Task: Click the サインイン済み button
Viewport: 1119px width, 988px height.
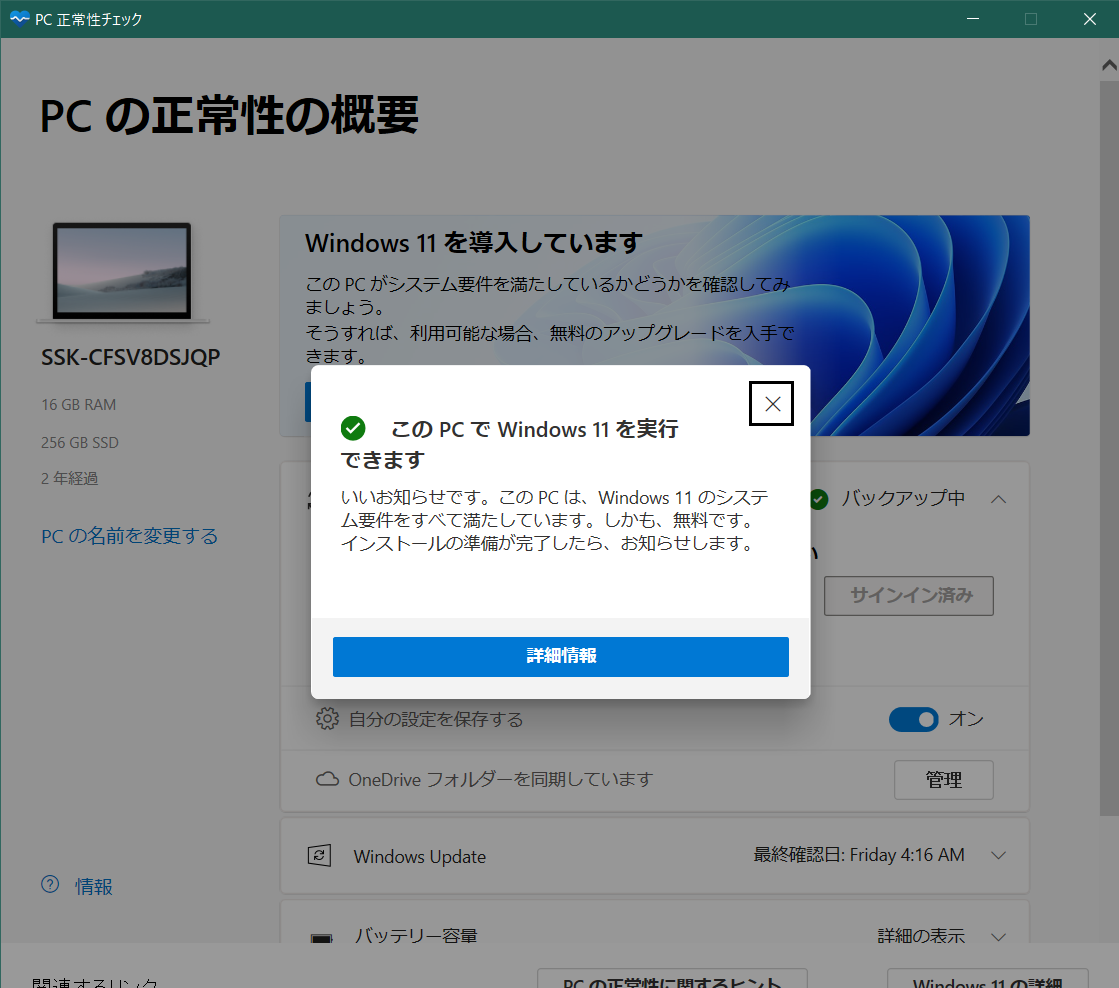Action: point(908,595)
